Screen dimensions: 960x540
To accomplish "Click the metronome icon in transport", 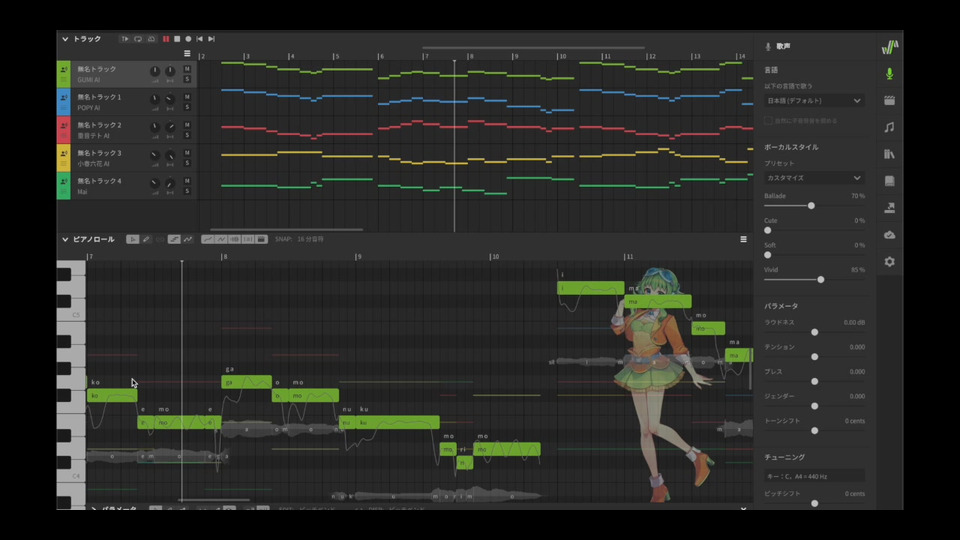I will [x=151, y=39].
